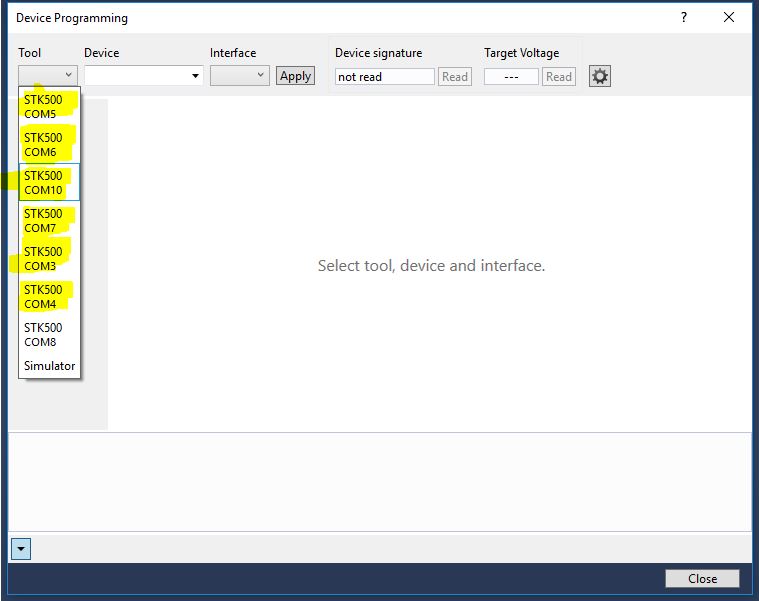Click the Close button

click(702, 579)
